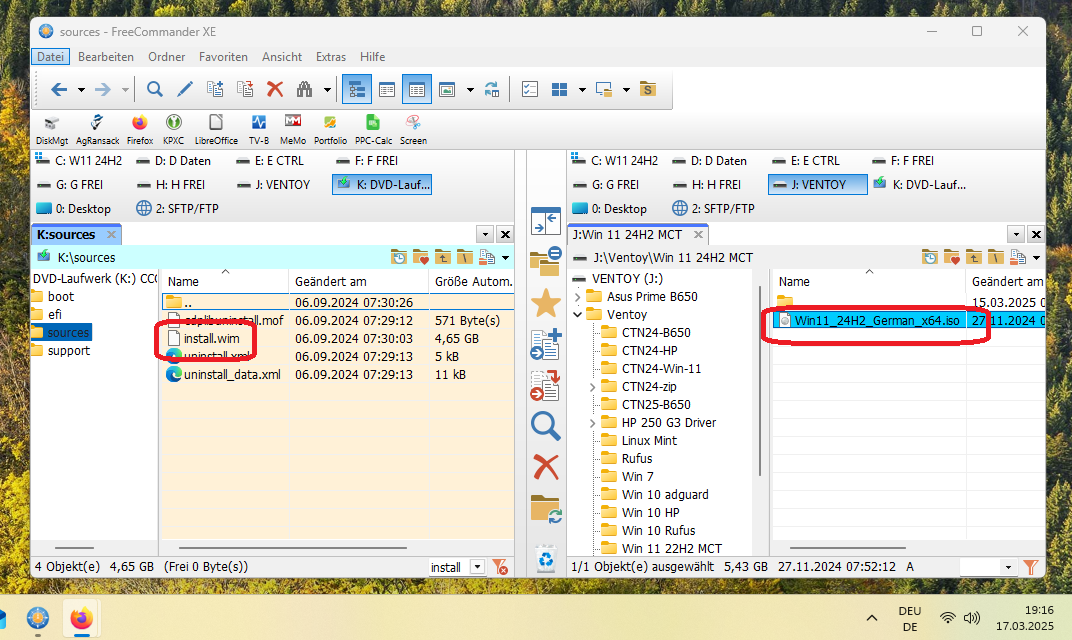
Task: Go back with the blue left arrow
Action: [59, 90]
